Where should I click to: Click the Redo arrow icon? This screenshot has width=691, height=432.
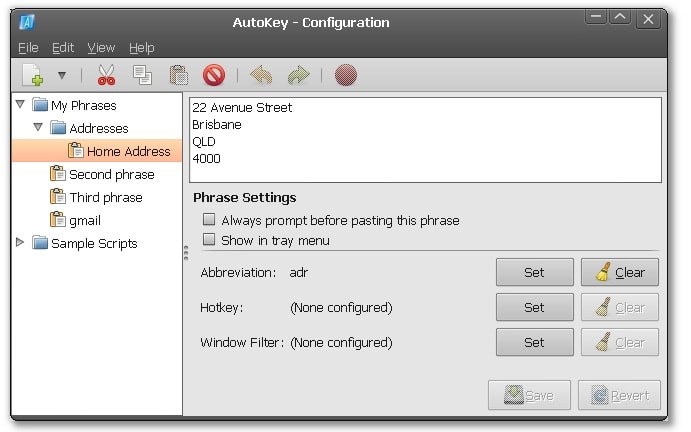298,75
